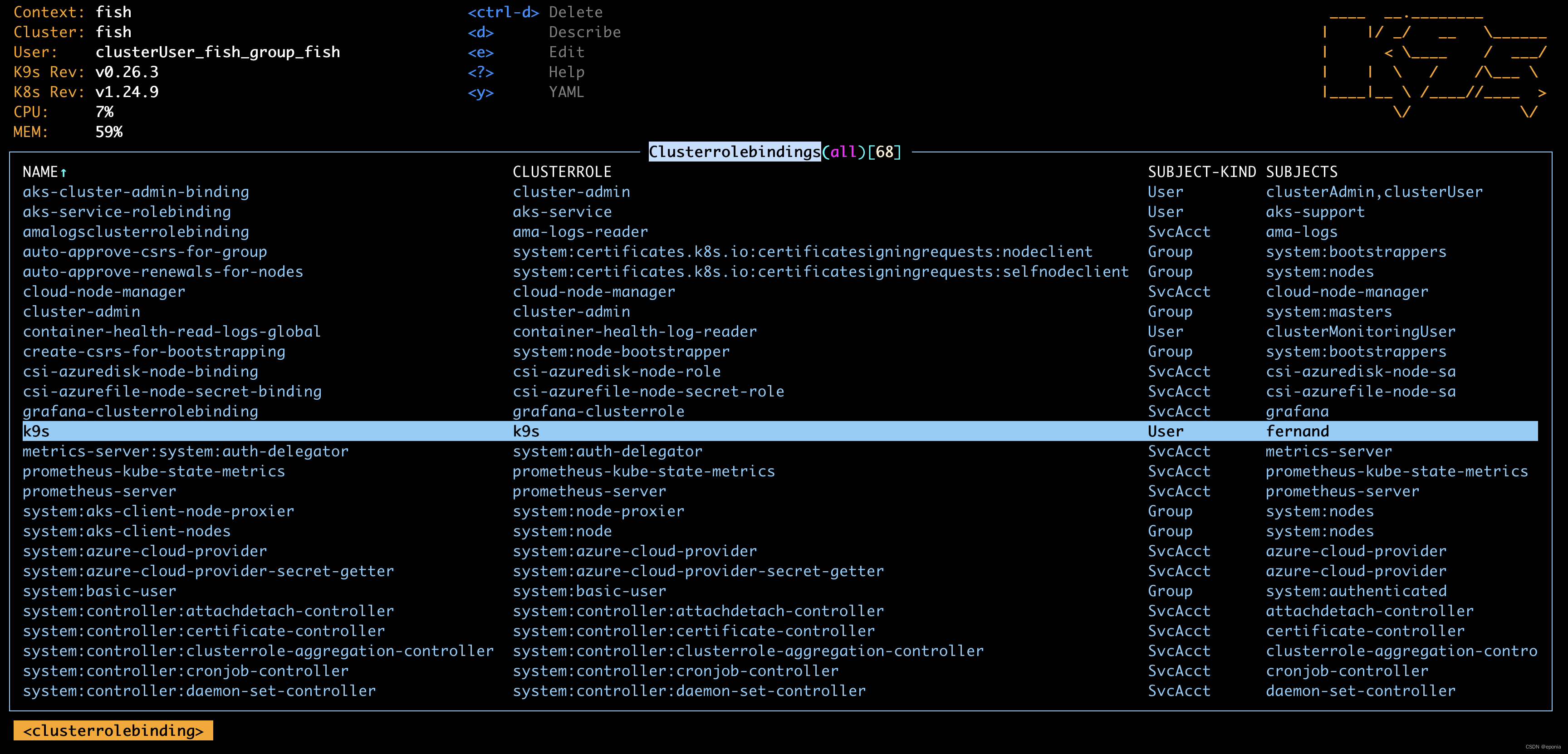1568x754 pixels.
Task: Select system:controller:cronjob-controller binding name
Action: (x=186, y=671)
